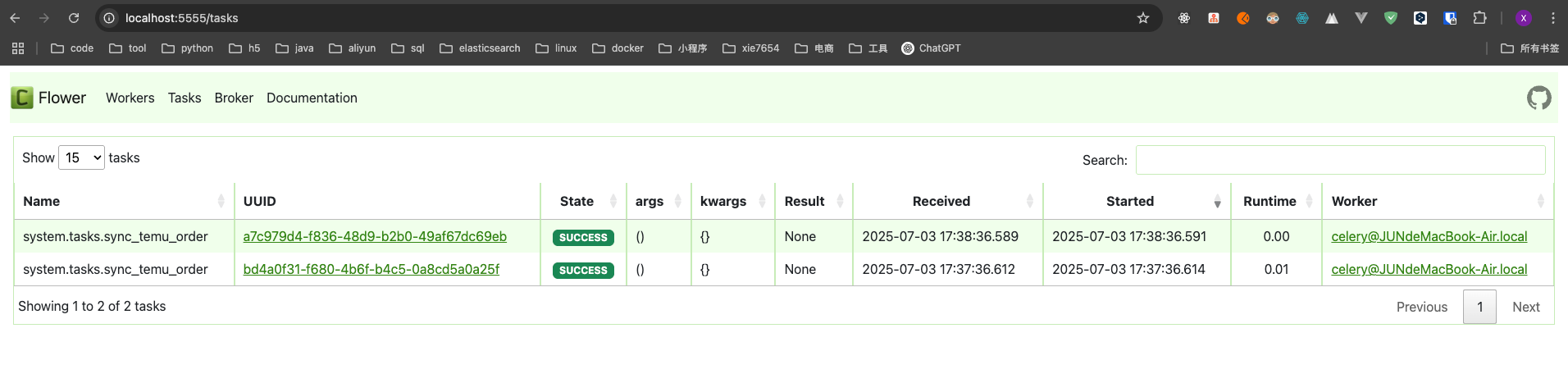Click the browser back arrow

click(x=15, y=18)
